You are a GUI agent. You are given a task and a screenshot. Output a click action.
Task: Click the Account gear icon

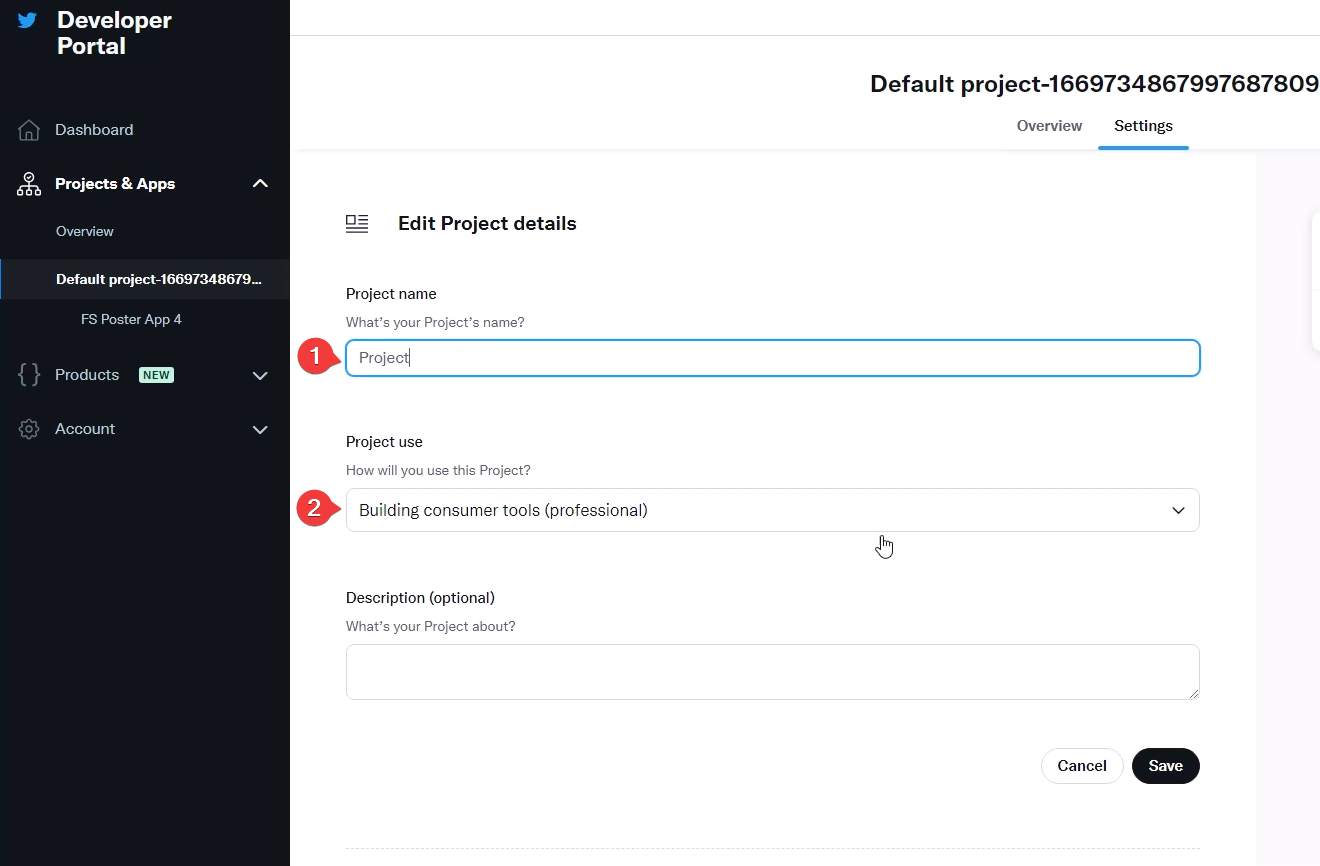tap(29, 429)
